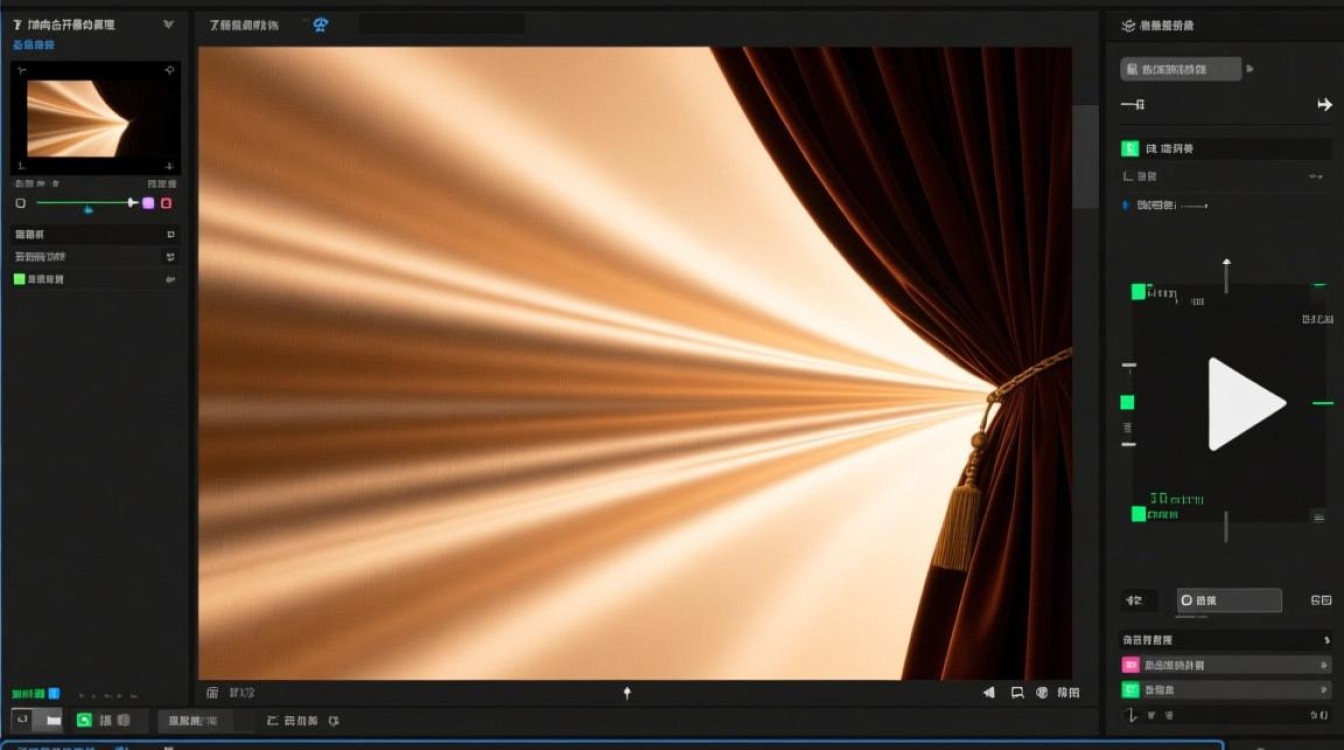Image resolution: width=1344 pixels, height=750 pixels.
Task: Click the speaker icon below the canvas
Action: [x=989, y=692]
